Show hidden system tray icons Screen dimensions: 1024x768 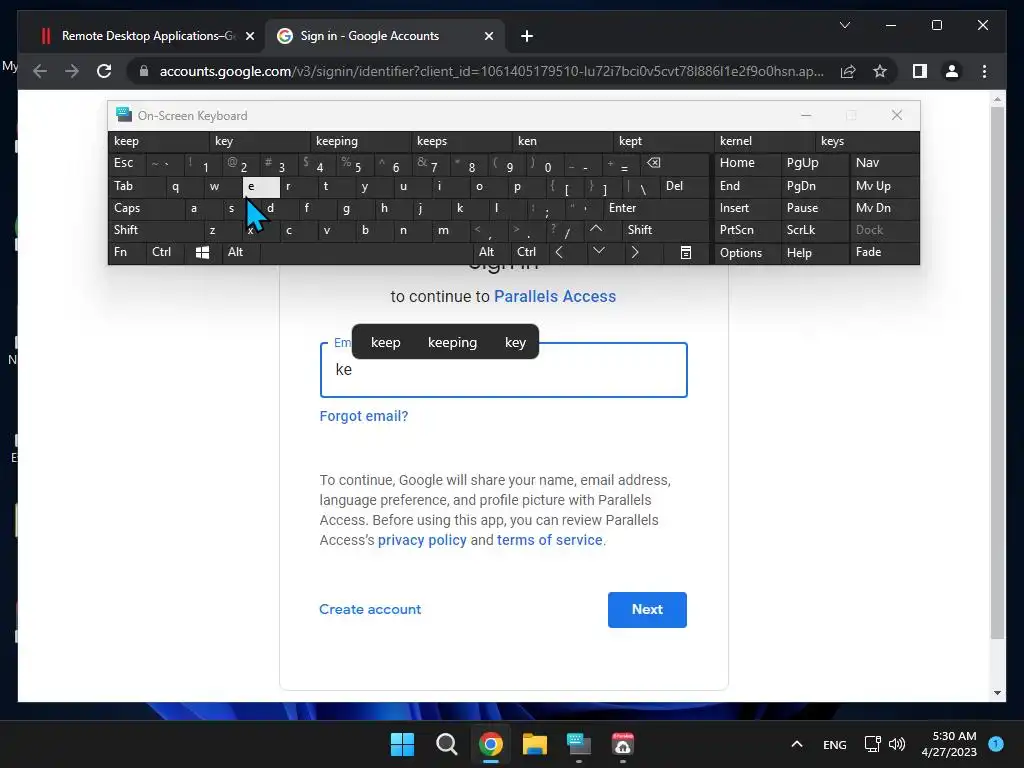pyautogui.click(x=797, y=744)
